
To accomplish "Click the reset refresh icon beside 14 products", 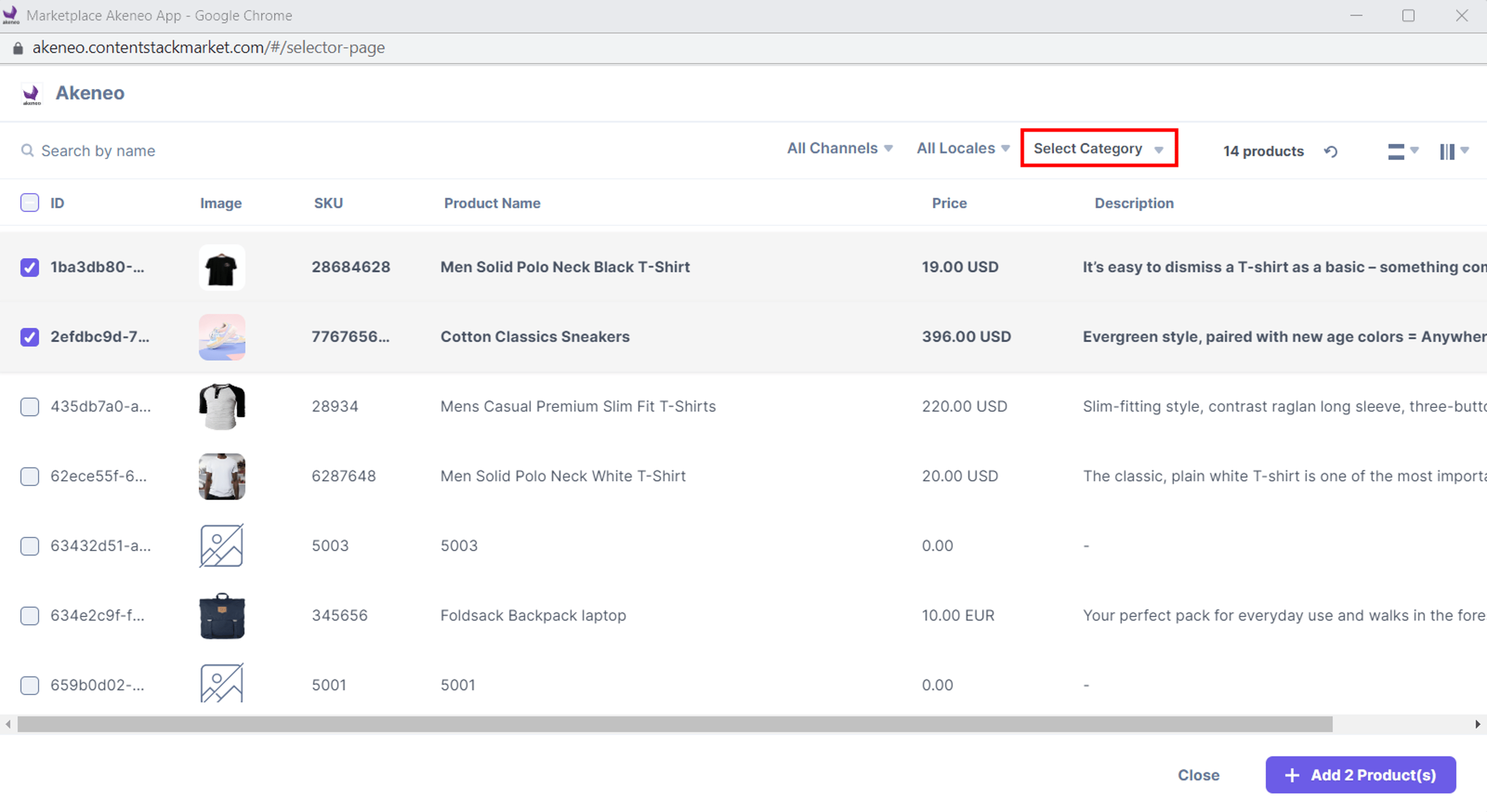I will [1330, 151].
